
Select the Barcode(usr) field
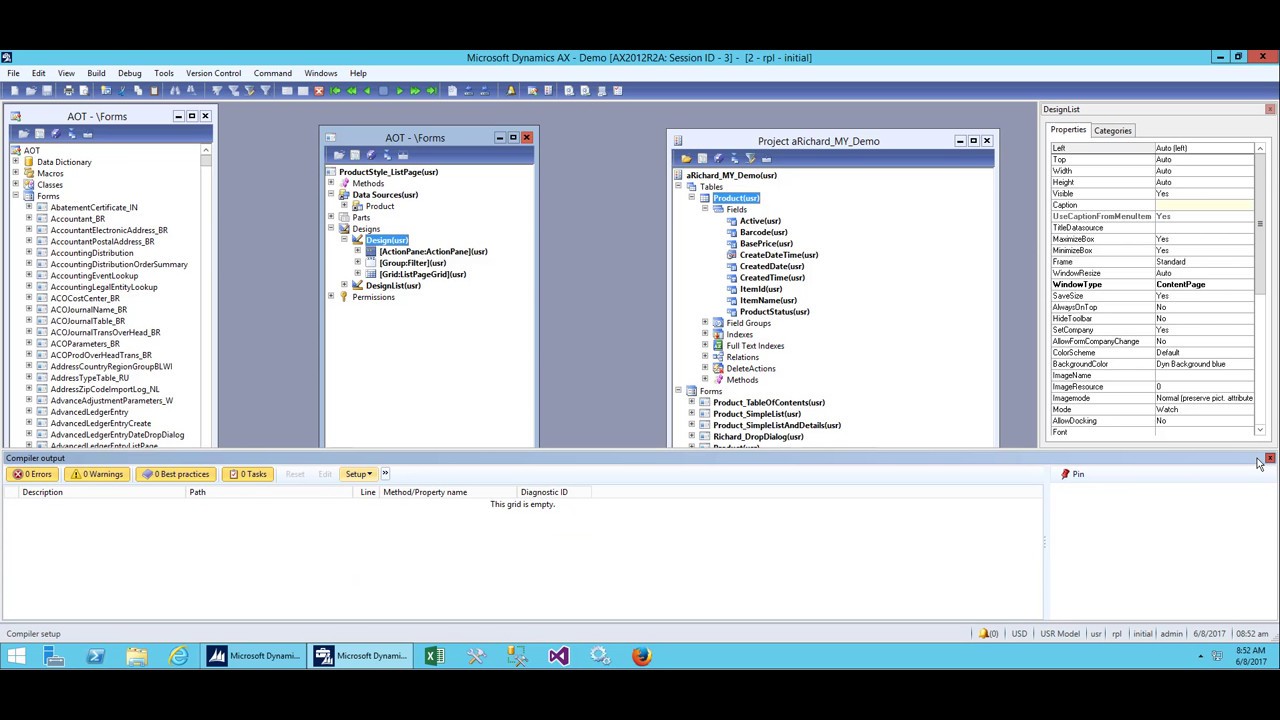[x=763, y=232]
